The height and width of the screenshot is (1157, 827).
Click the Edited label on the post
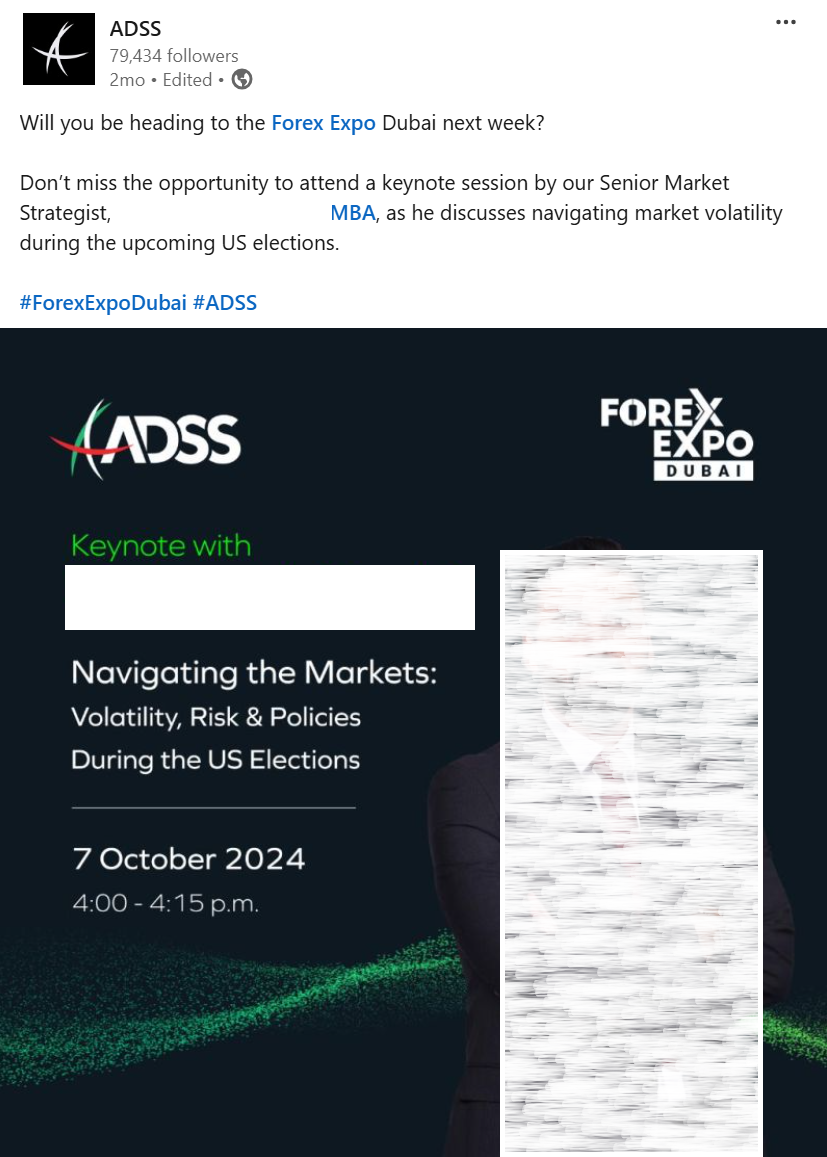[188, 80]
